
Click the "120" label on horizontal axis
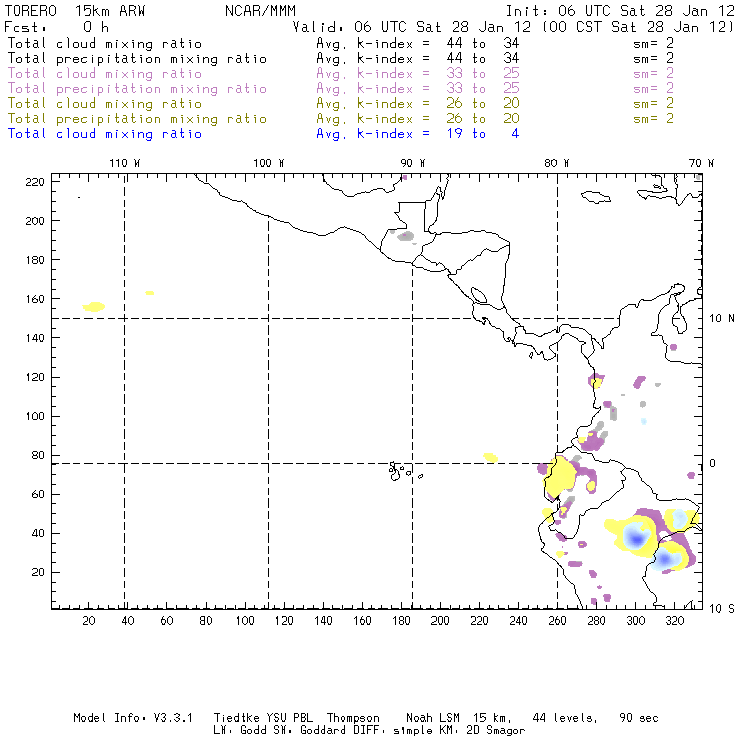(x=284, y=621)
